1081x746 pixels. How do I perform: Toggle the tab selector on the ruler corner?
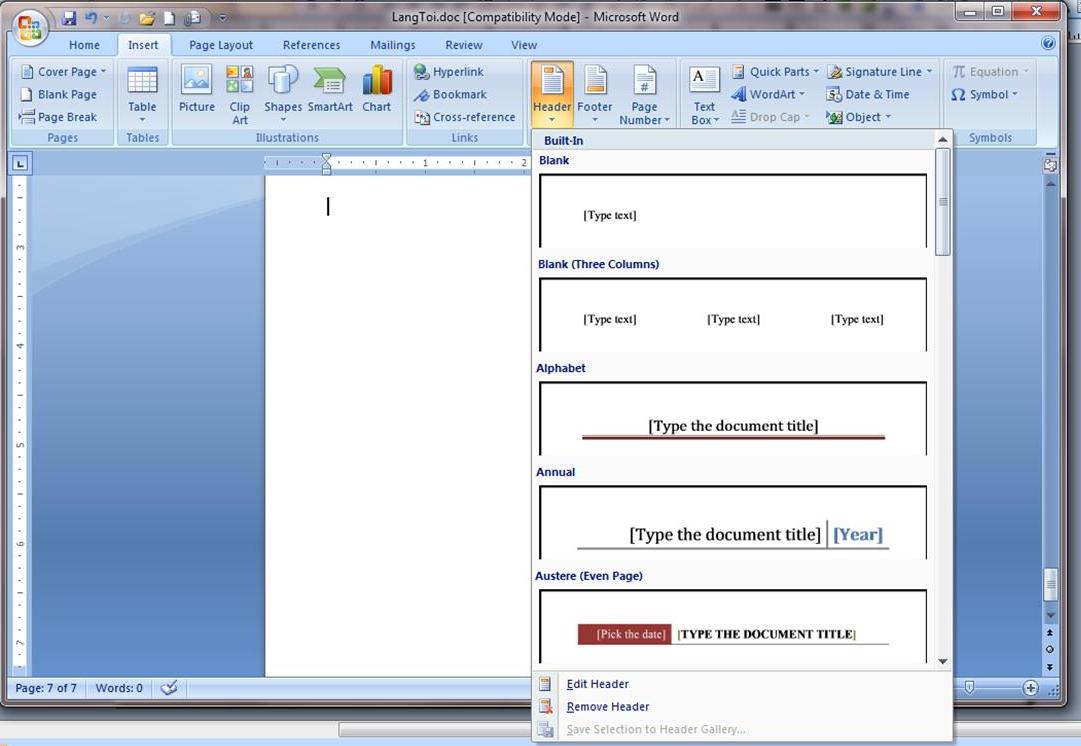[x=20, y=163]
